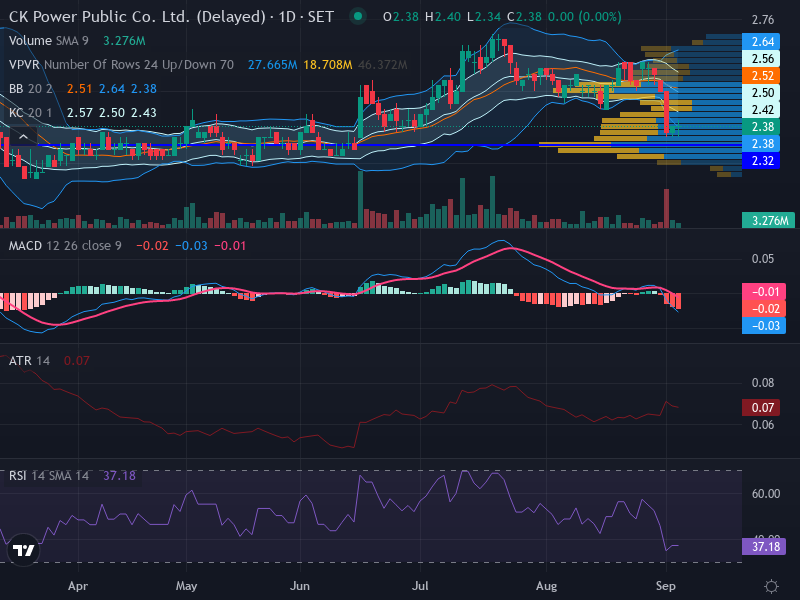Click the RSI 37.18 axis label
This screenshot has height=600, width=800.
[764, 547]
